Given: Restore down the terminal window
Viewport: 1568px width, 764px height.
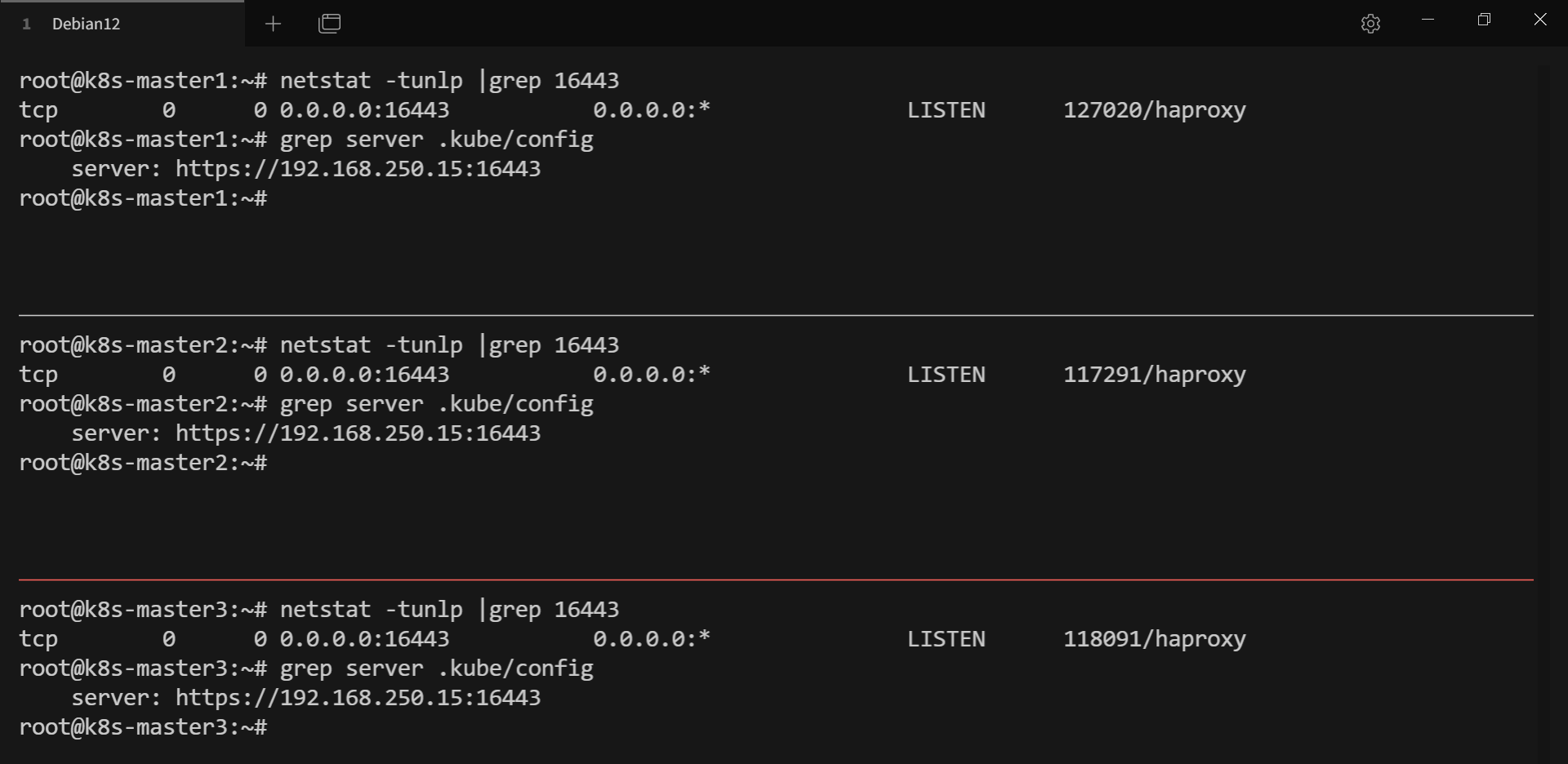Looking at the screenshot, I should tap(1484, 20).
